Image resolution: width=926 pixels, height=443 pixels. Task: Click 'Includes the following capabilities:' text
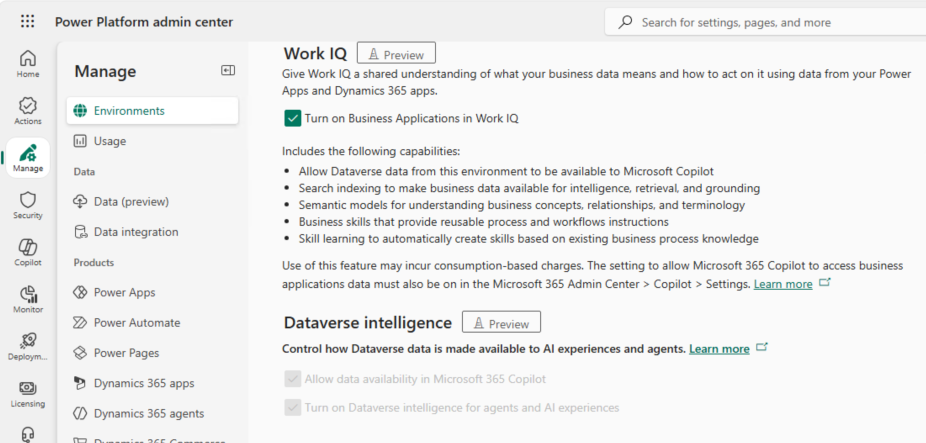[x=371, y=151]
